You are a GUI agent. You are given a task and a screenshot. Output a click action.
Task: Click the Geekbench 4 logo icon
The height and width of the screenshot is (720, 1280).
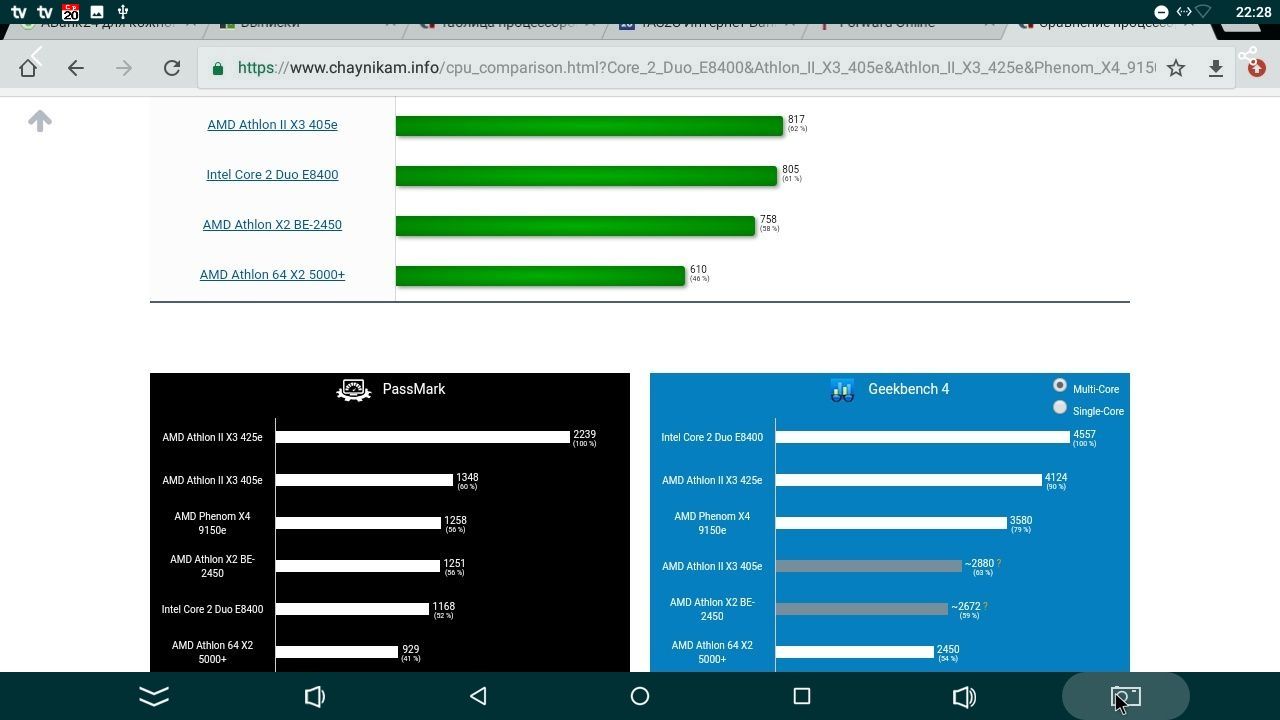tap(842, 389)
